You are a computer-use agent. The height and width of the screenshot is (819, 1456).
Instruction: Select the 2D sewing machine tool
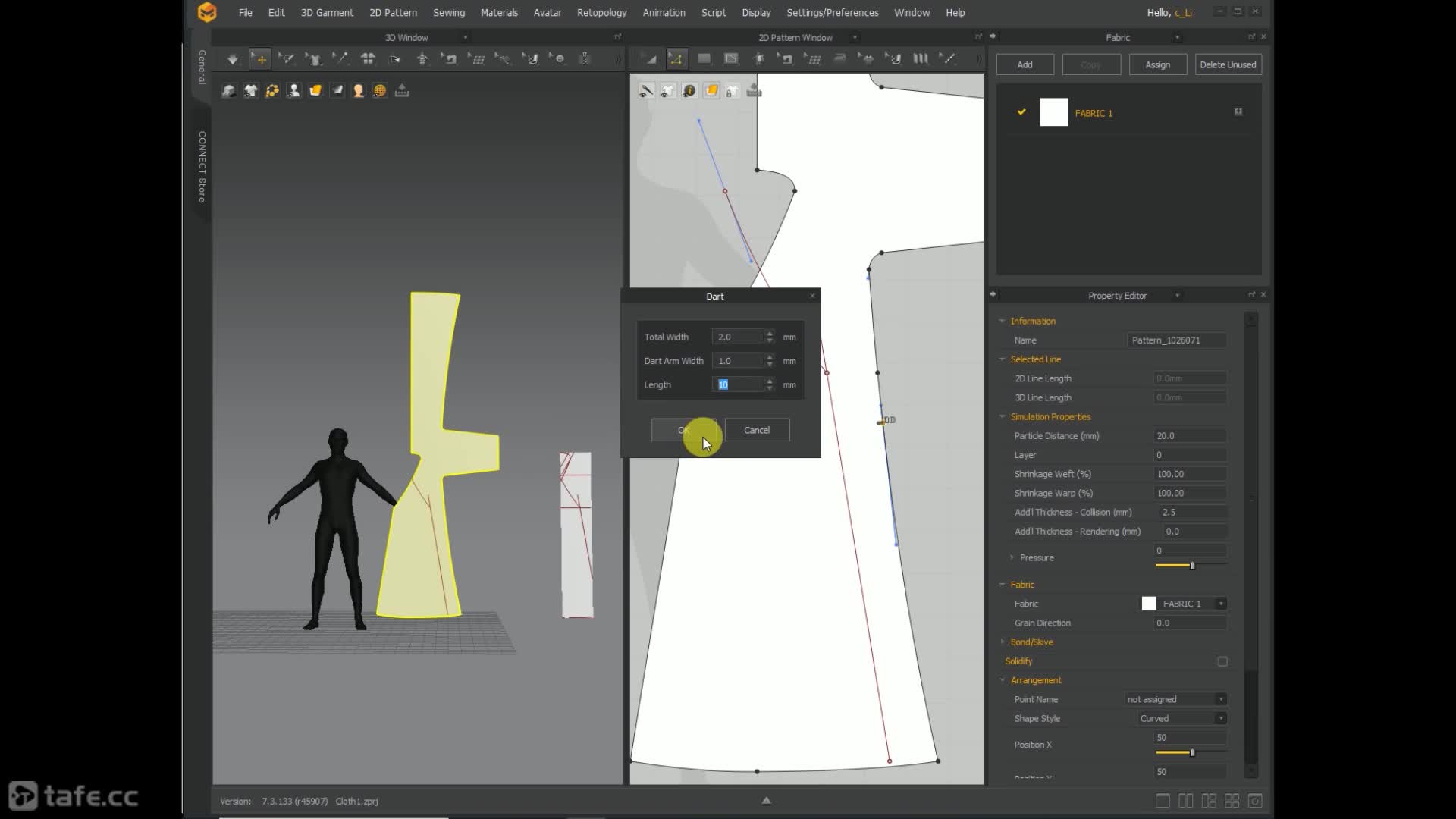coord(785,59)
